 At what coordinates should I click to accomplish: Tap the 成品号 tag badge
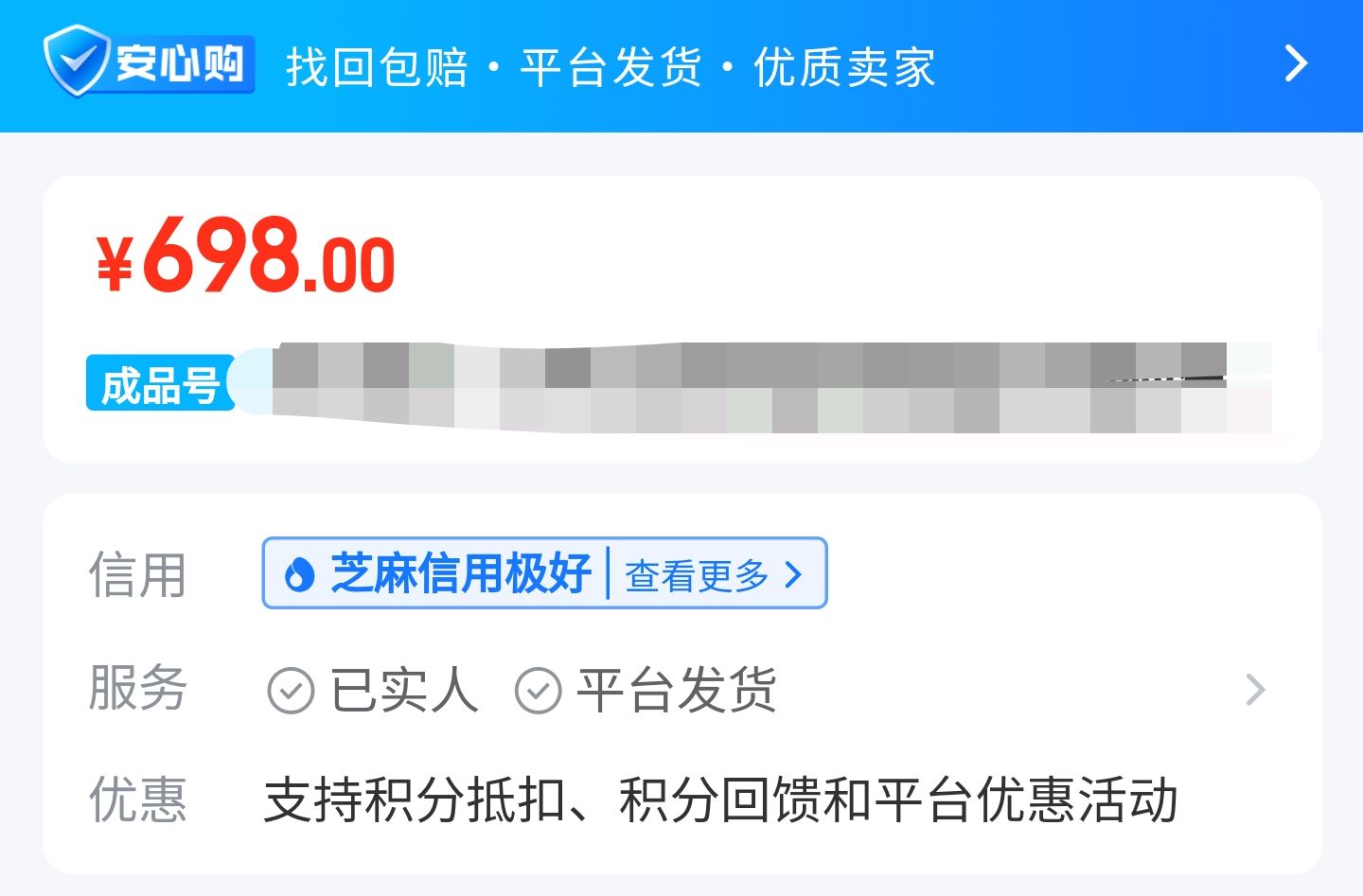(160, 384)
